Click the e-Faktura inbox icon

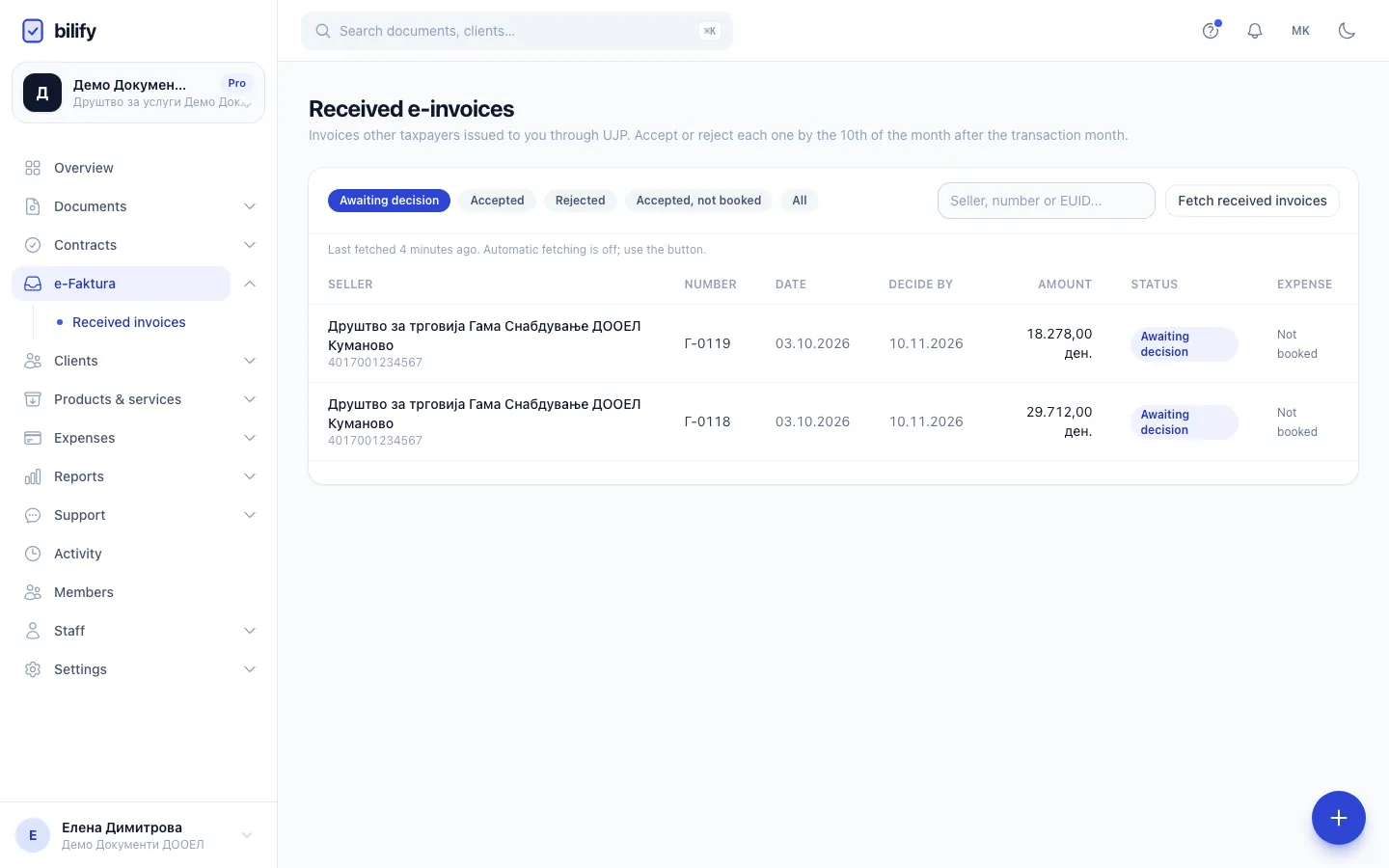point(33,284)
